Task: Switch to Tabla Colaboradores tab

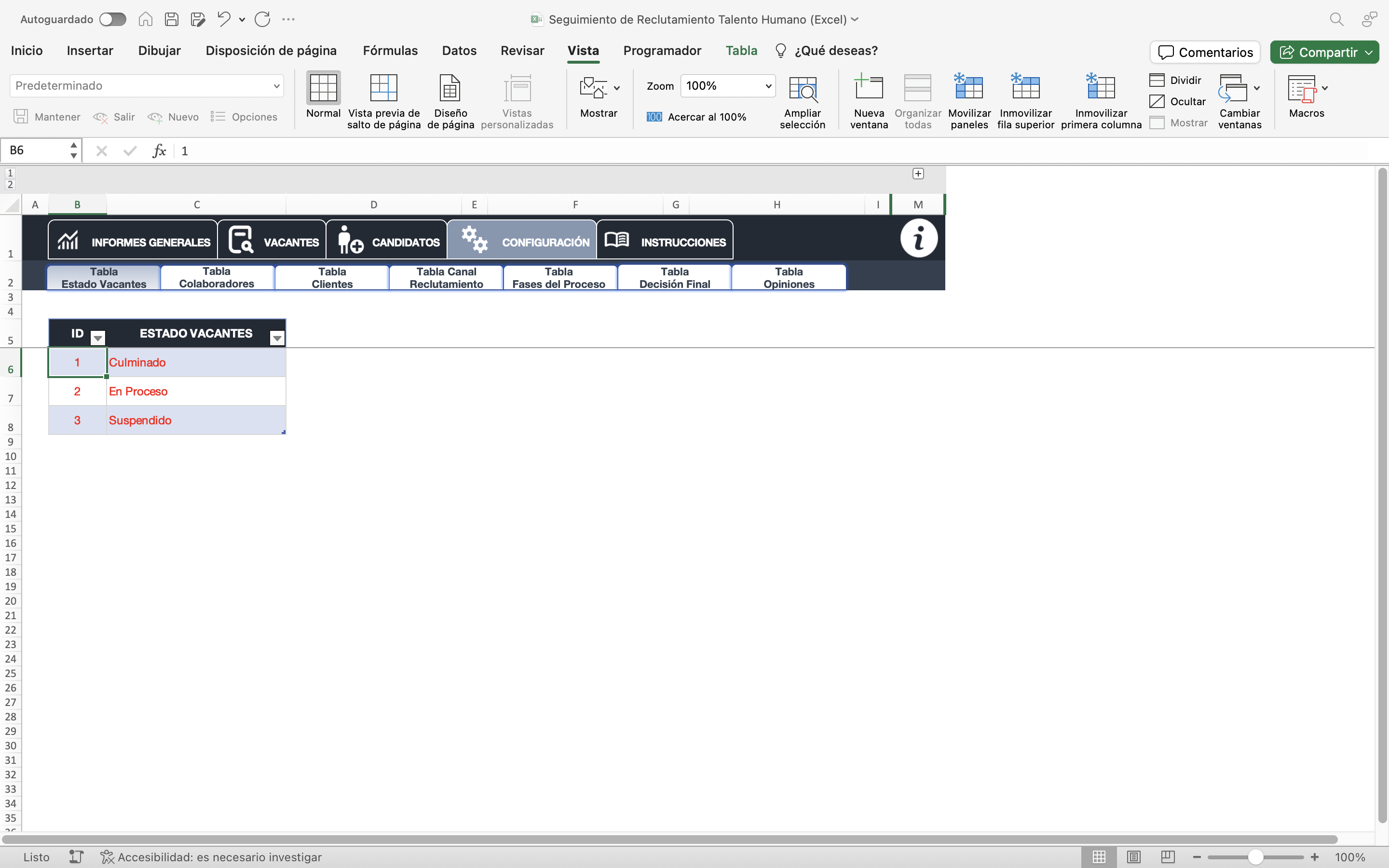Action: (x=217, y=278)
